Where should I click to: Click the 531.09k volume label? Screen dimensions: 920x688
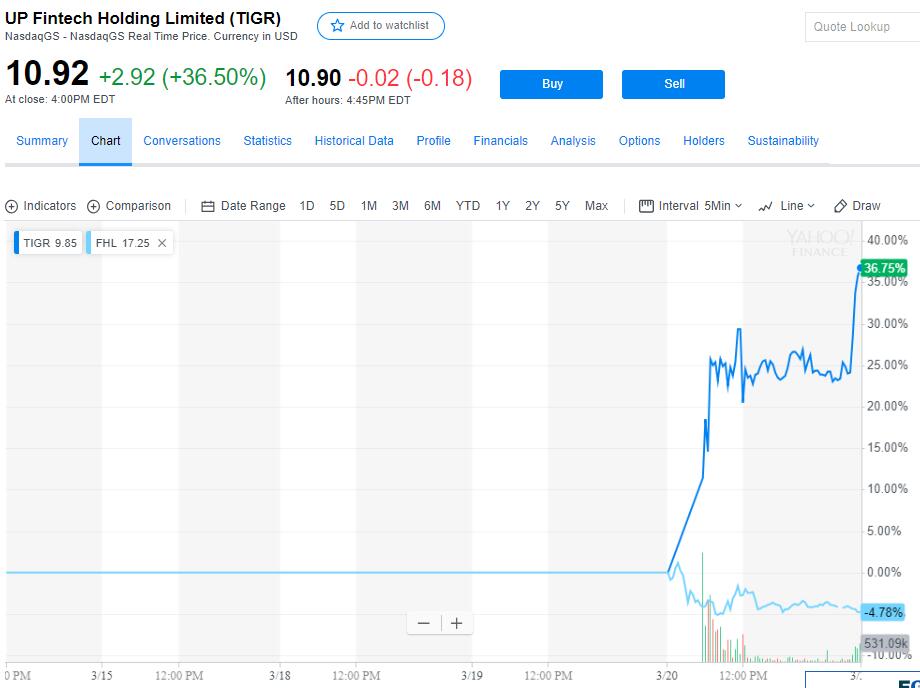coord(885,643)
